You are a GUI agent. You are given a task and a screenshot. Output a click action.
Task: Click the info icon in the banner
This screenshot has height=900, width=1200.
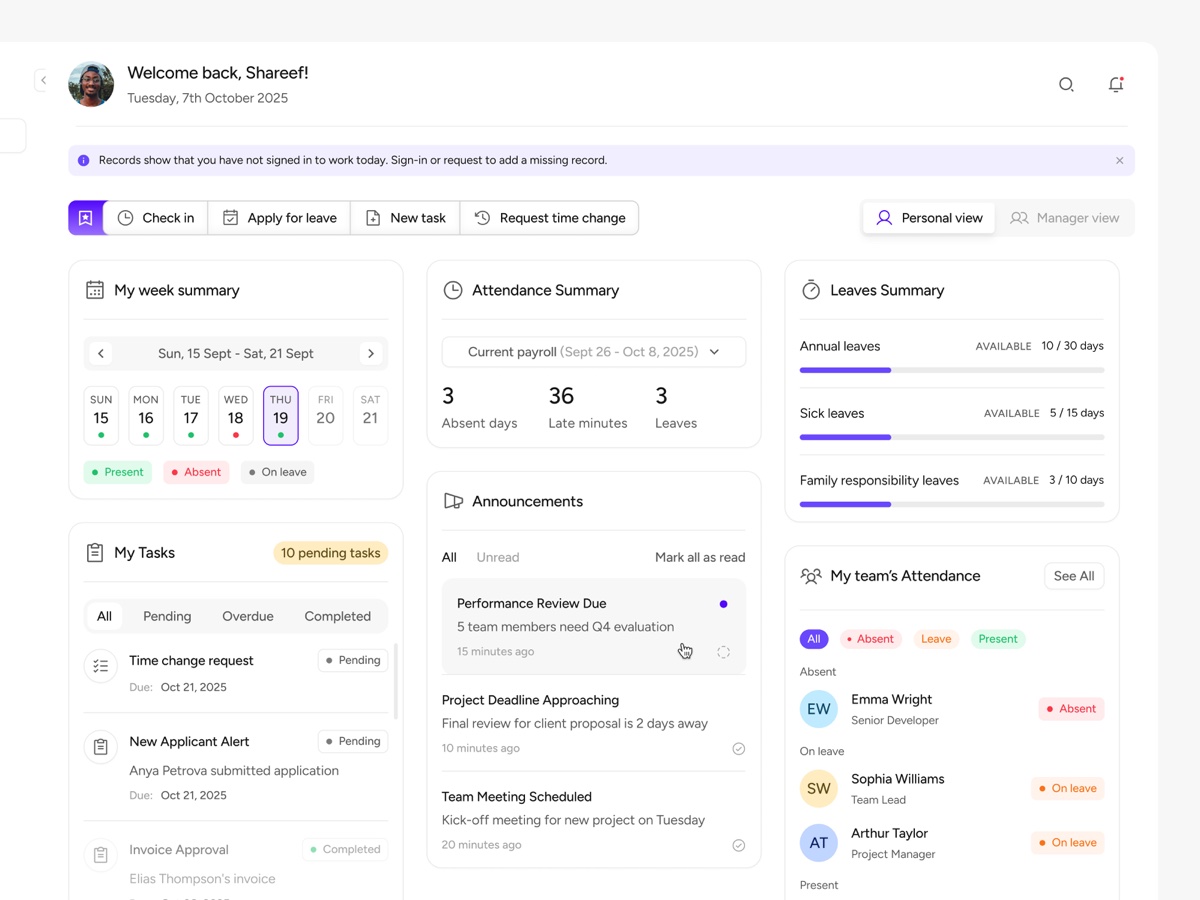[x=83, y=160]
